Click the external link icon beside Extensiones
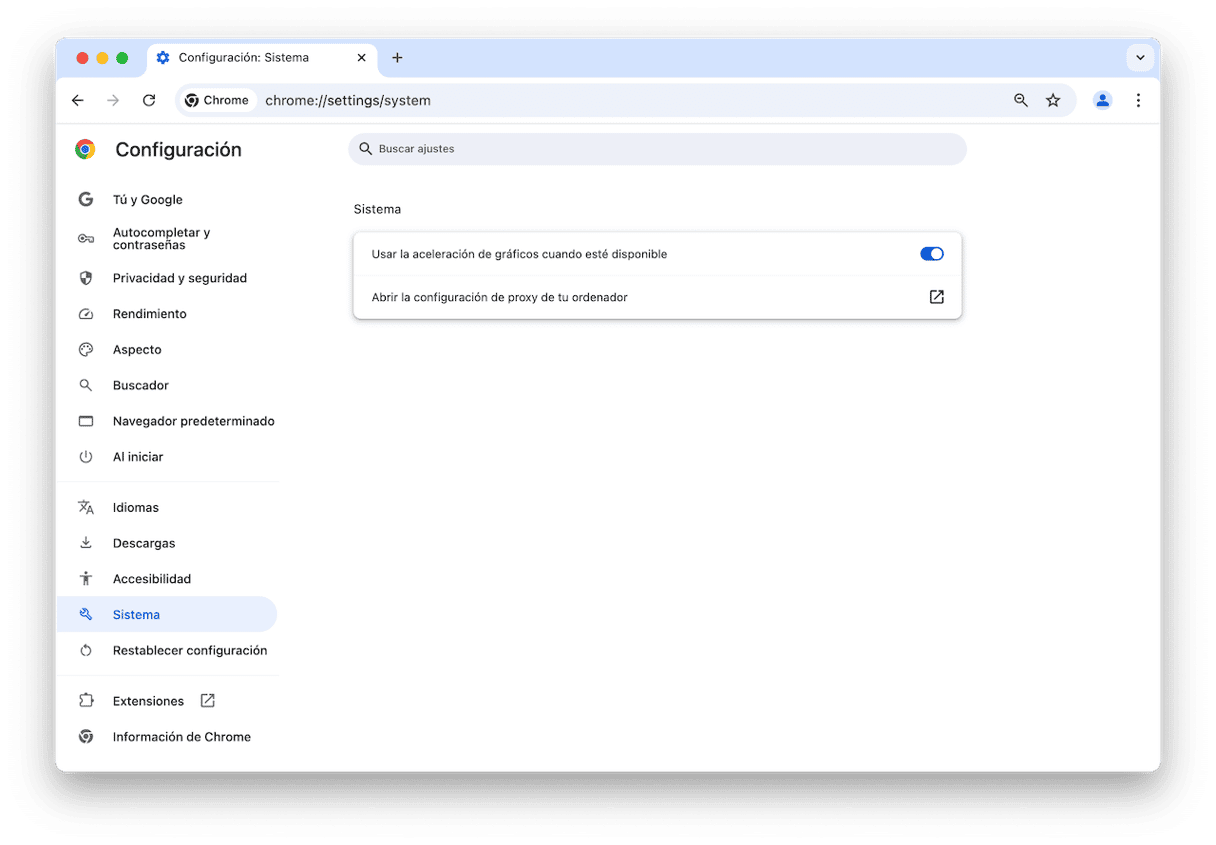The width and height of the screenshot is (1216, 845). point(208,701)
